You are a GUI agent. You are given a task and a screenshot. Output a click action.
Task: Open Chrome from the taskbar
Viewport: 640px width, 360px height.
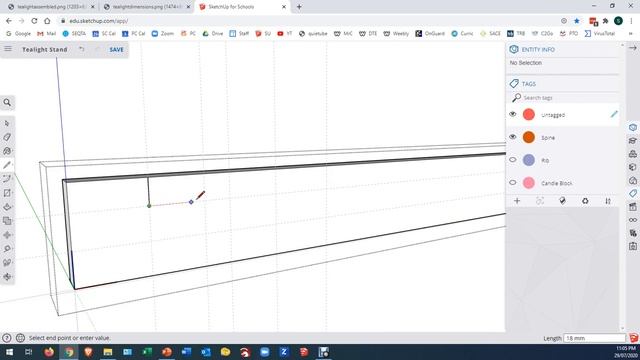point(69,352)
